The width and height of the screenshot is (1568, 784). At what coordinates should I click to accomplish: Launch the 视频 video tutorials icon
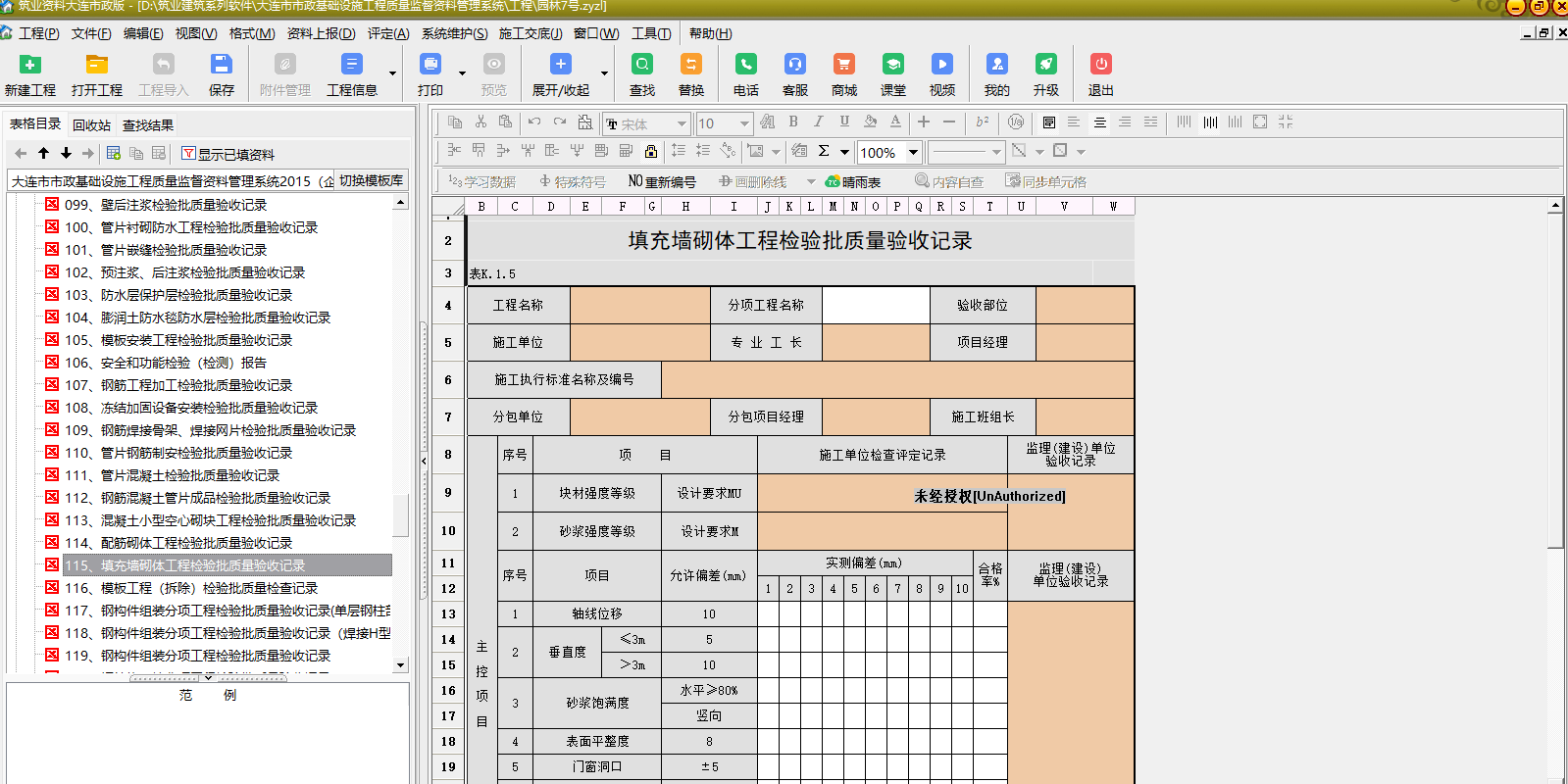point(941,65)
